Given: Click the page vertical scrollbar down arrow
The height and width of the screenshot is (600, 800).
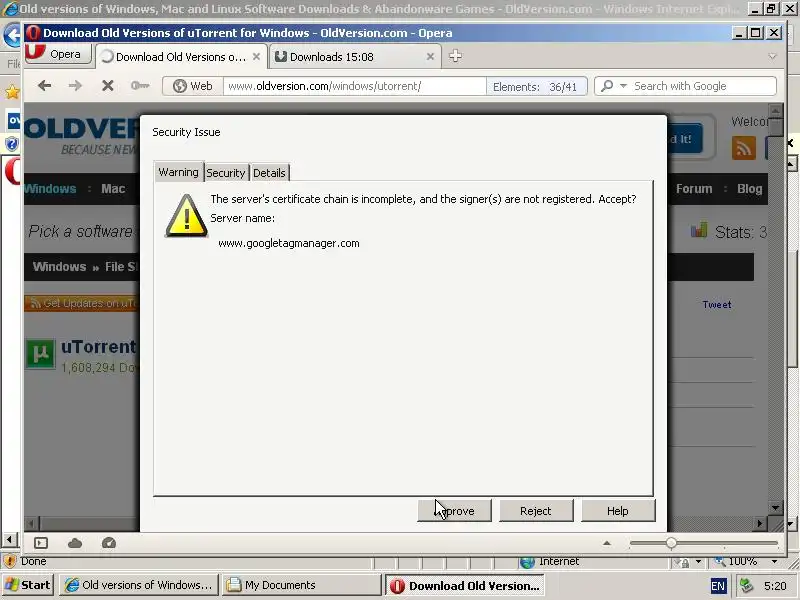Looking at the screenshot, I should click(776, 508).
